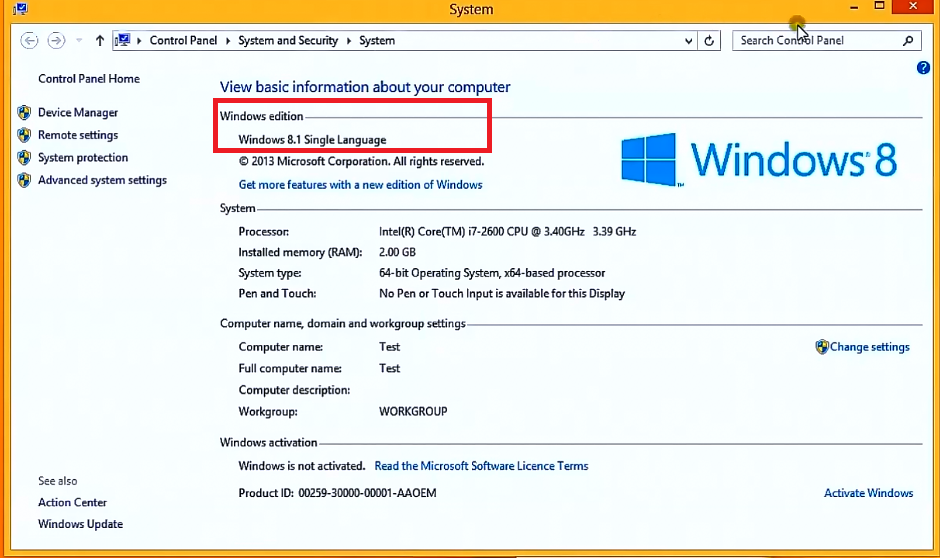Screen dimensions: 940x558
Task: Open Help with question mark icon
Action: tap(923, 68)
